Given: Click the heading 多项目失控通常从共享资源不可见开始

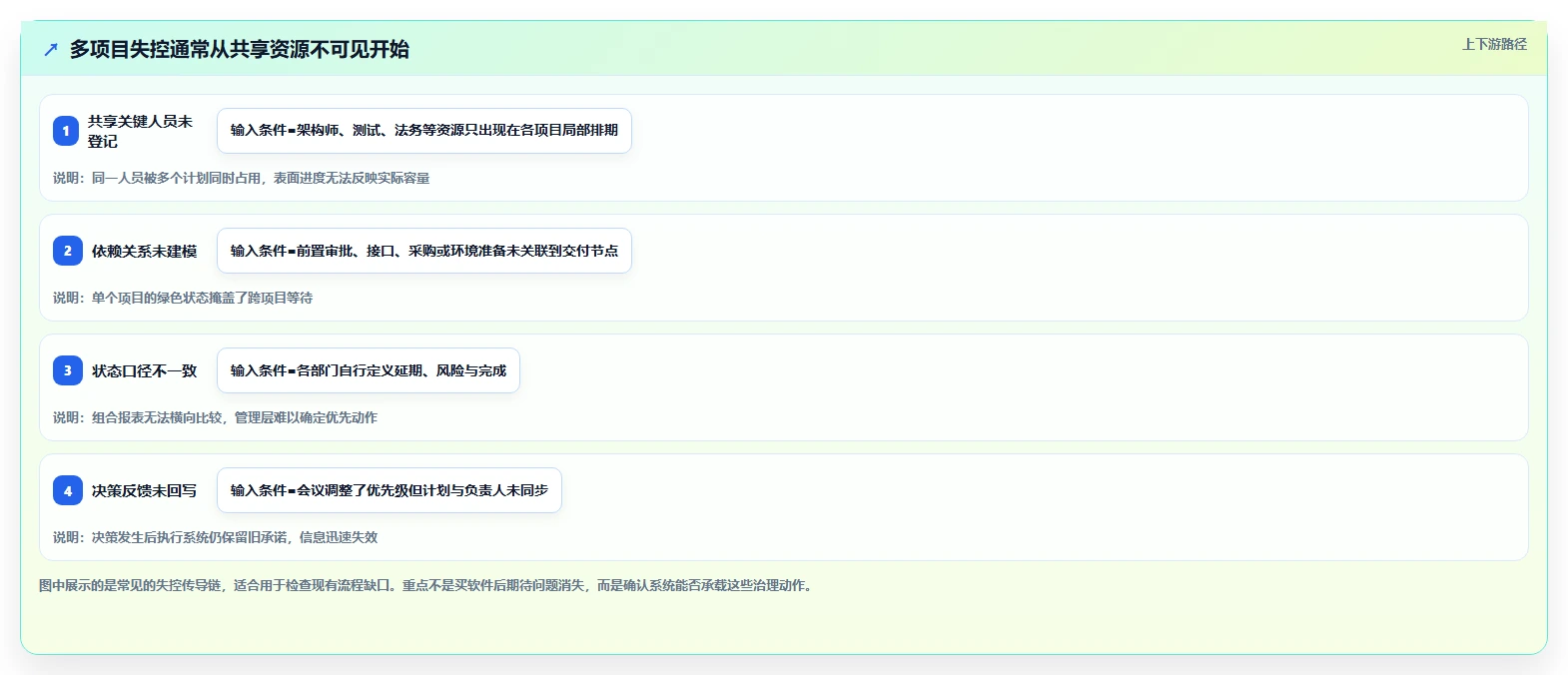Looking at the screenshot, I should coord(239,50).
